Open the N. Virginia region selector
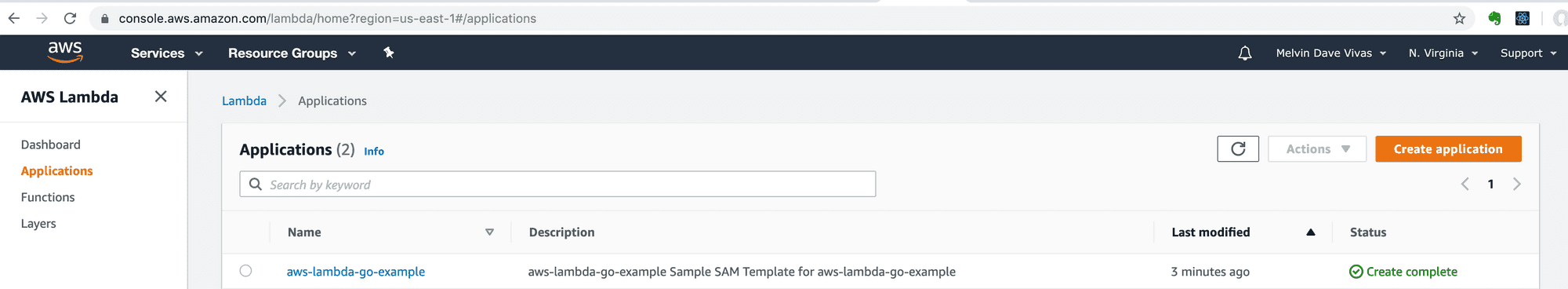 point(1443,53)
